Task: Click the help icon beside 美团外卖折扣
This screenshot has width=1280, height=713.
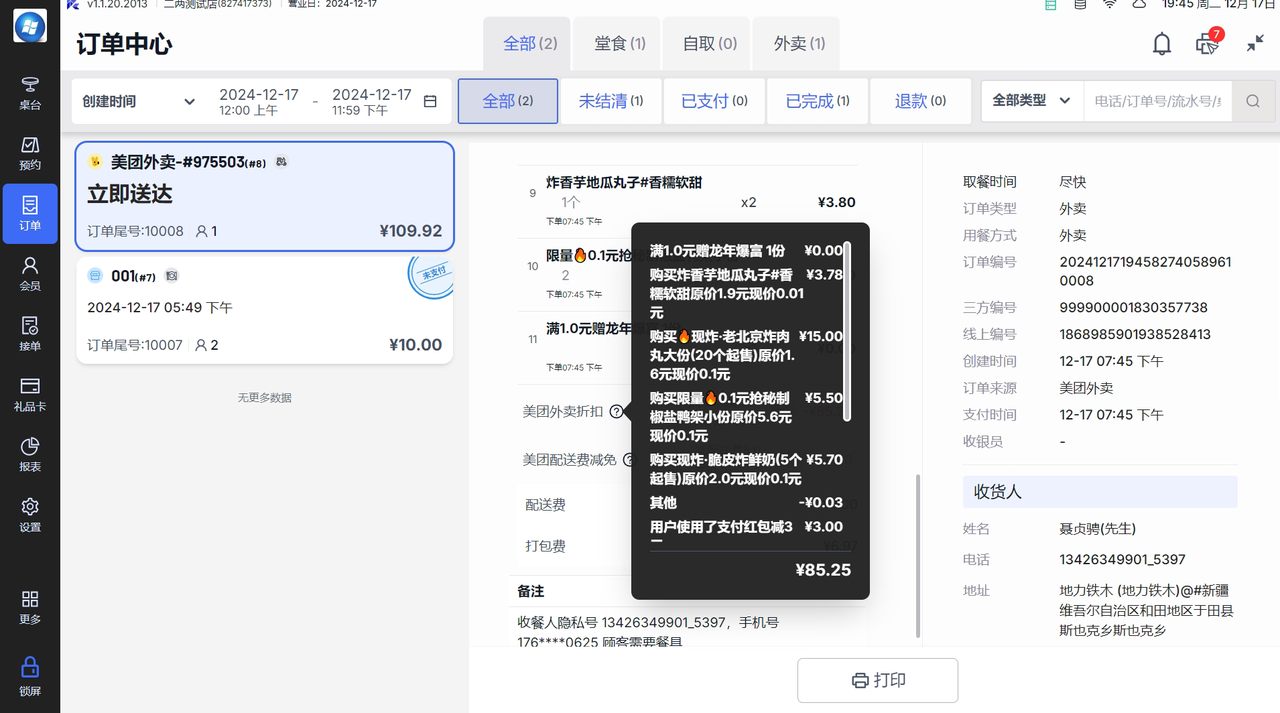Action: (616, 411)
